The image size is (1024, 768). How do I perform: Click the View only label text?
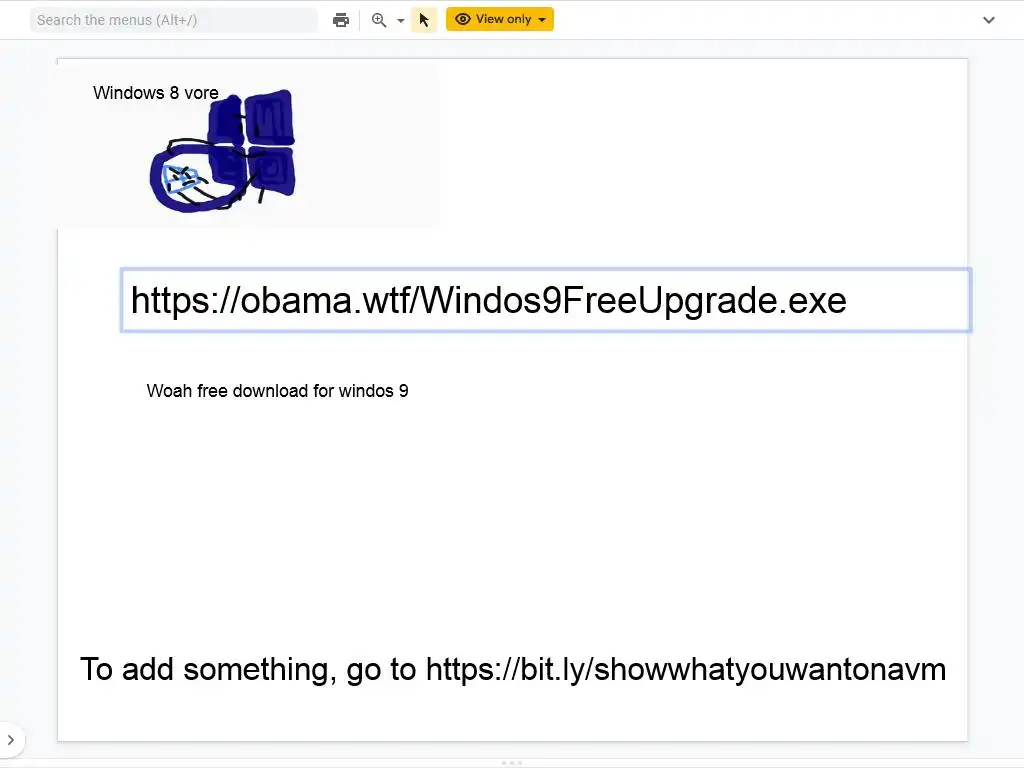click(x=504, y=19)
